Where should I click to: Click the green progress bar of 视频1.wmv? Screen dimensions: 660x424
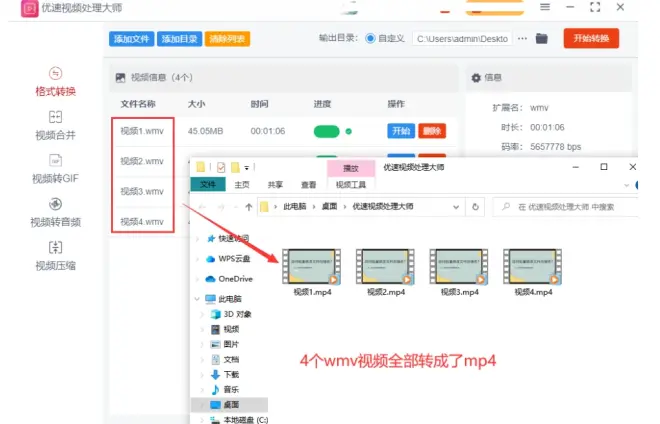click(x=327, y=131)
